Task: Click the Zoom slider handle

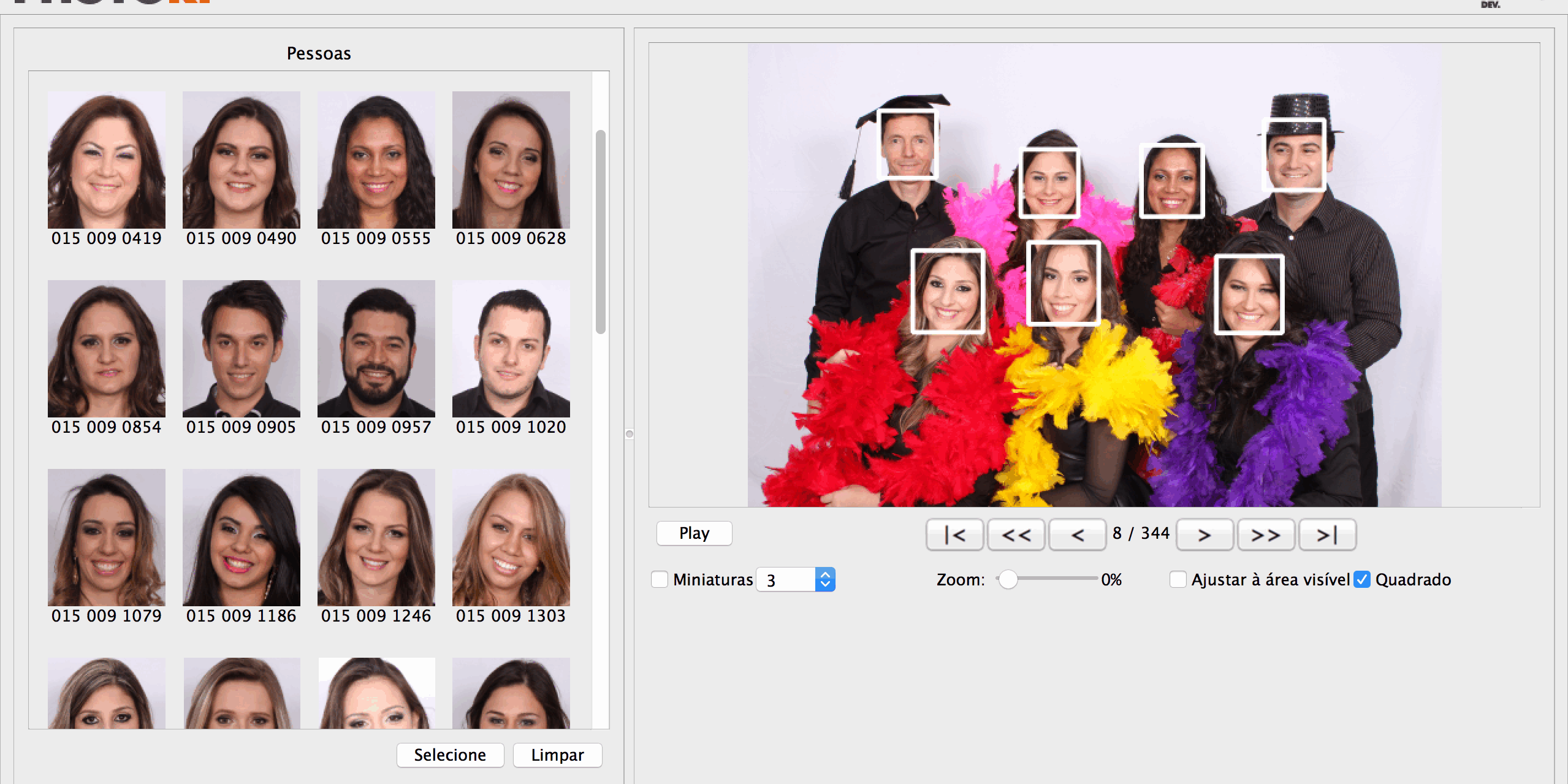Action: (1007, 579)
